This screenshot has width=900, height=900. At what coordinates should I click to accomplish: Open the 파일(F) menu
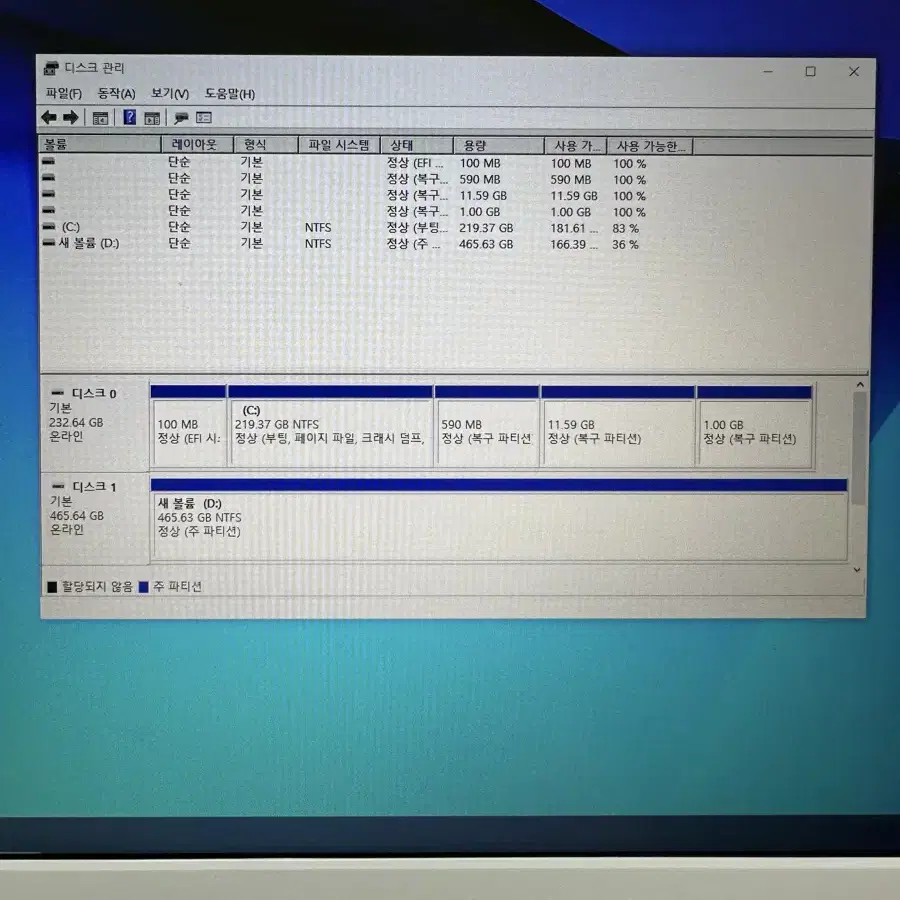pyautogui.click(x=63, y=94)
